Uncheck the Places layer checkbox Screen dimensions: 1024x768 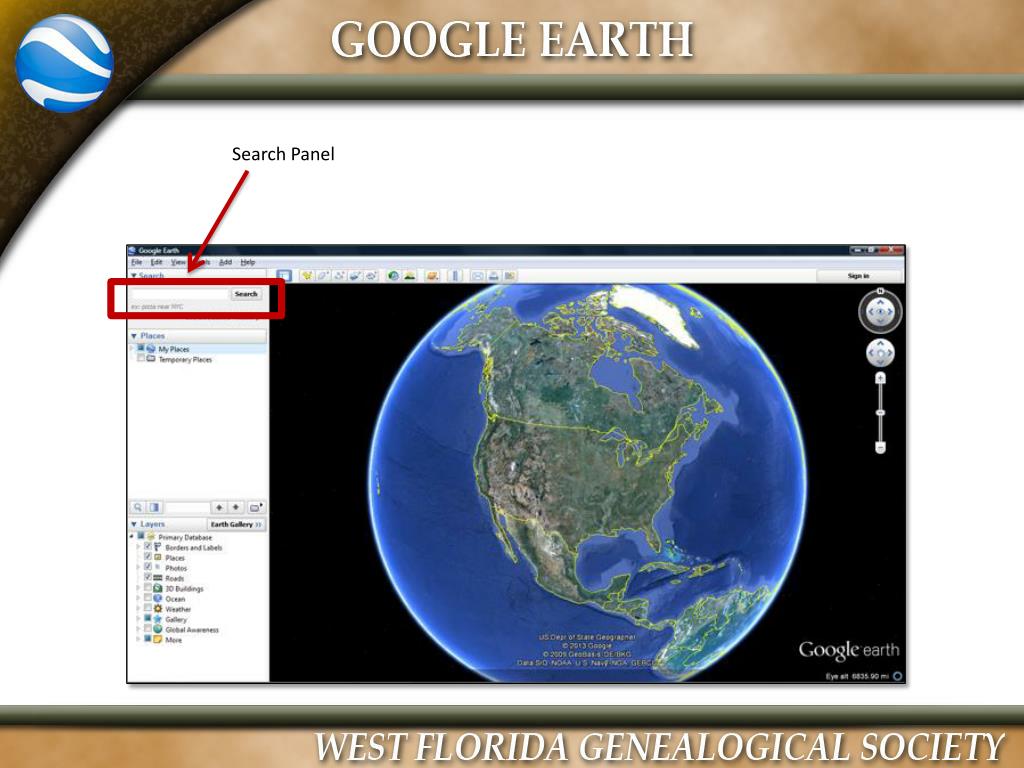pos(148,557)
